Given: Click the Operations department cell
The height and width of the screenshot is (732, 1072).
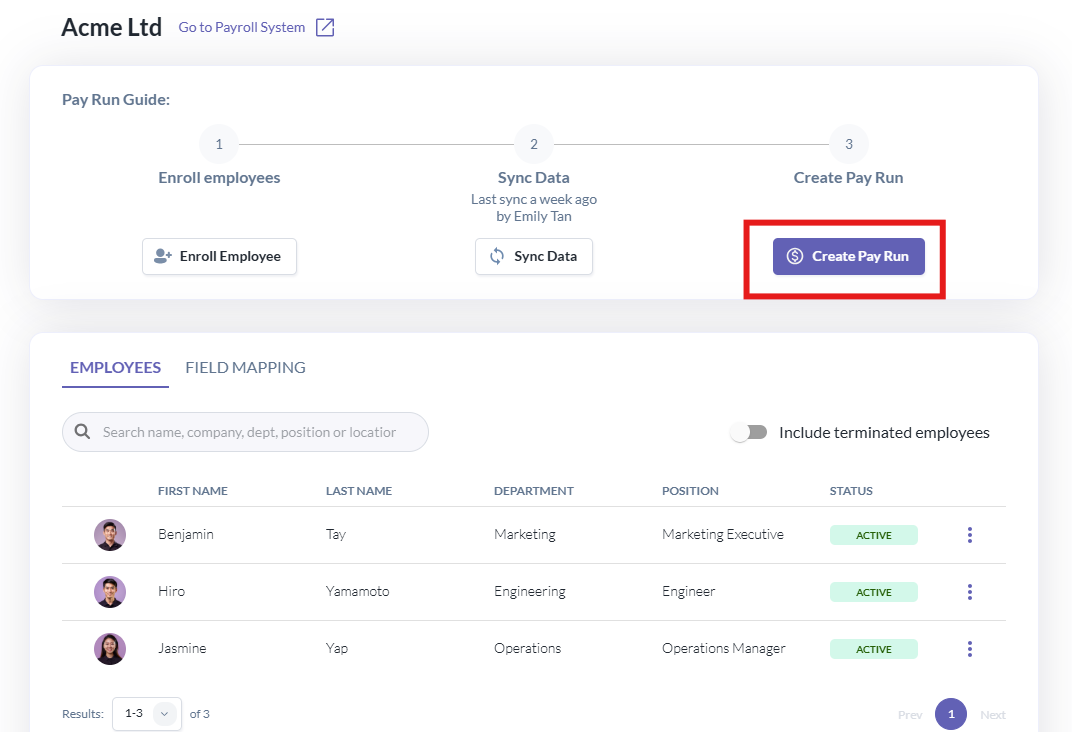Looking at the screenshot, I should [x=528, y=648].
